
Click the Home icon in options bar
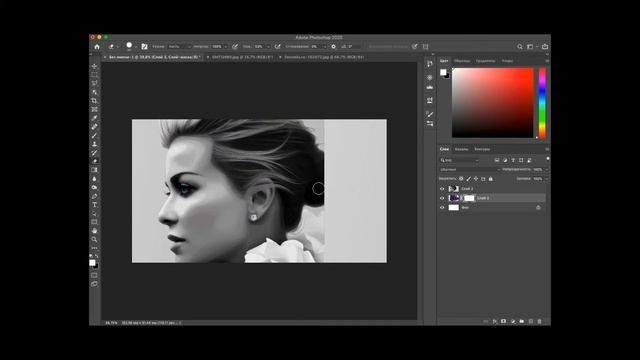(x=97, y=47)
